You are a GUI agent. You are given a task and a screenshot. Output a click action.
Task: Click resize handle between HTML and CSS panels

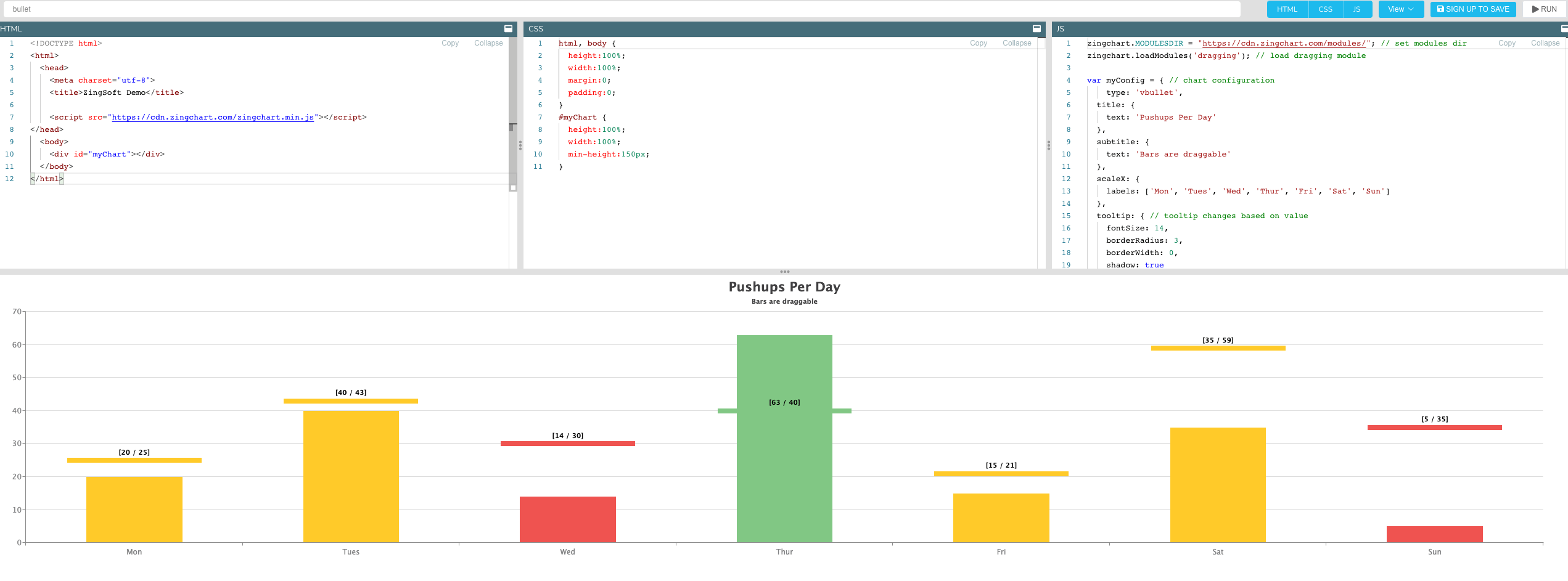(520, 145)
